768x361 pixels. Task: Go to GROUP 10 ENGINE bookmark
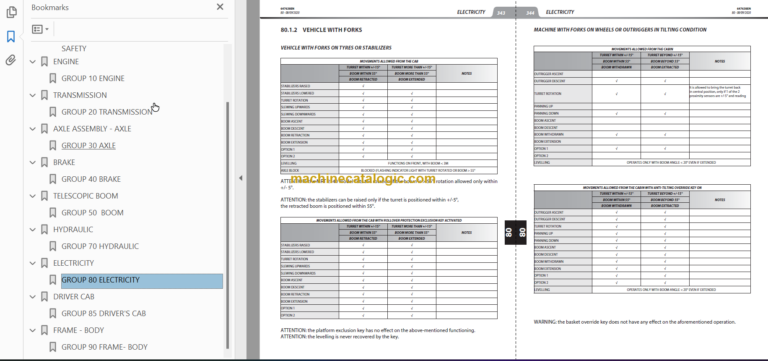(93, 78)
